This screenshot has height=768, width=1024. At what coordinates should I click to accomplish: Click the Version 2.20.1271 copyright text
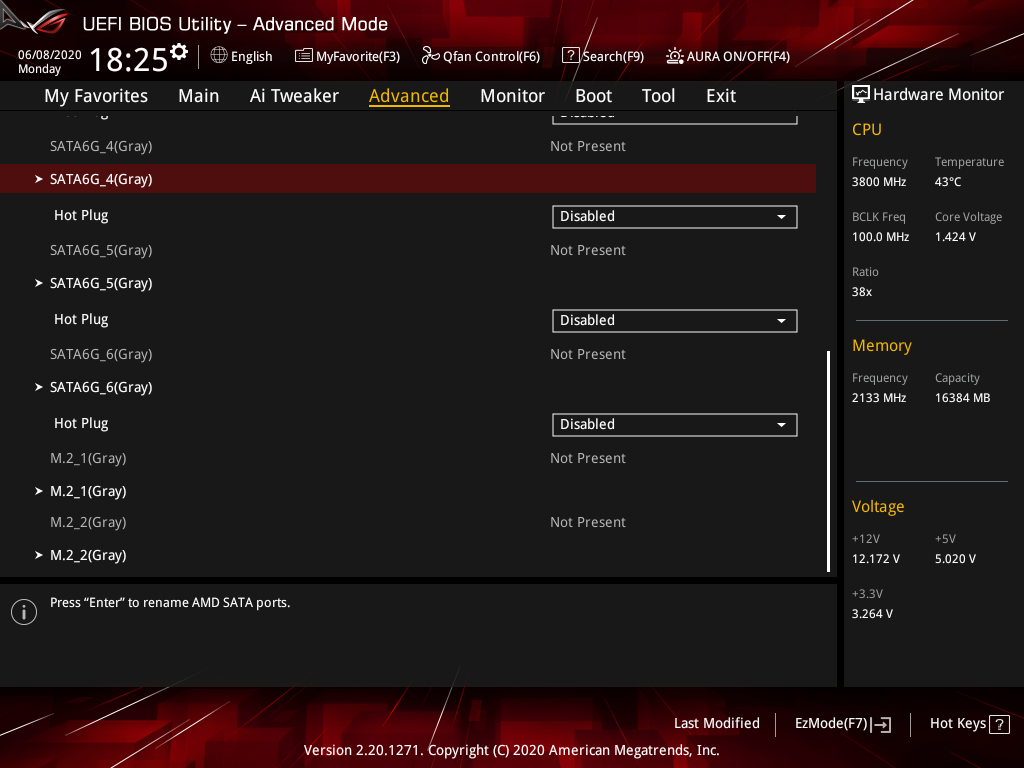511,750
